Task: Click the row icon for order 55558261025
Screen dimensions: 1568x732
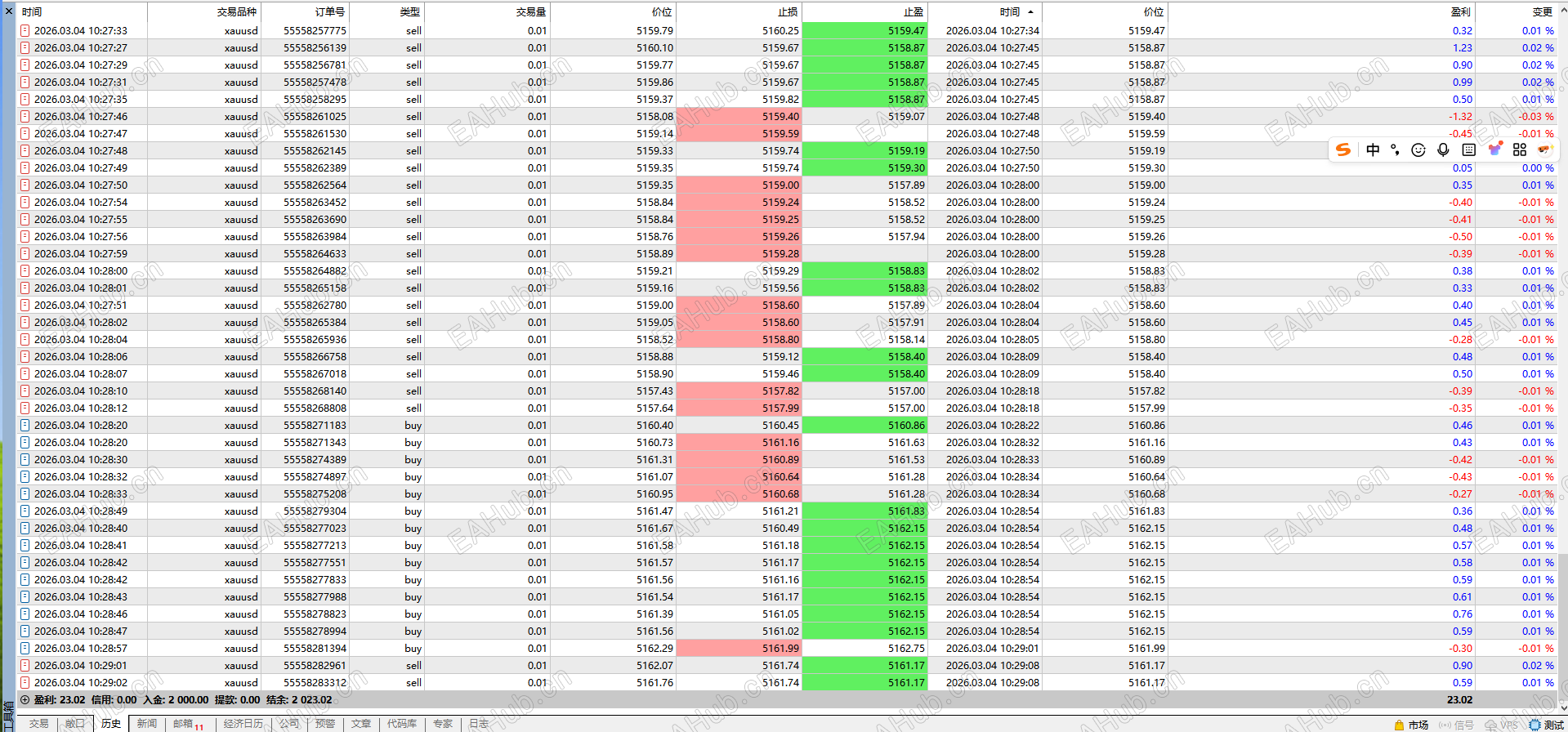Action: point(25,117)
